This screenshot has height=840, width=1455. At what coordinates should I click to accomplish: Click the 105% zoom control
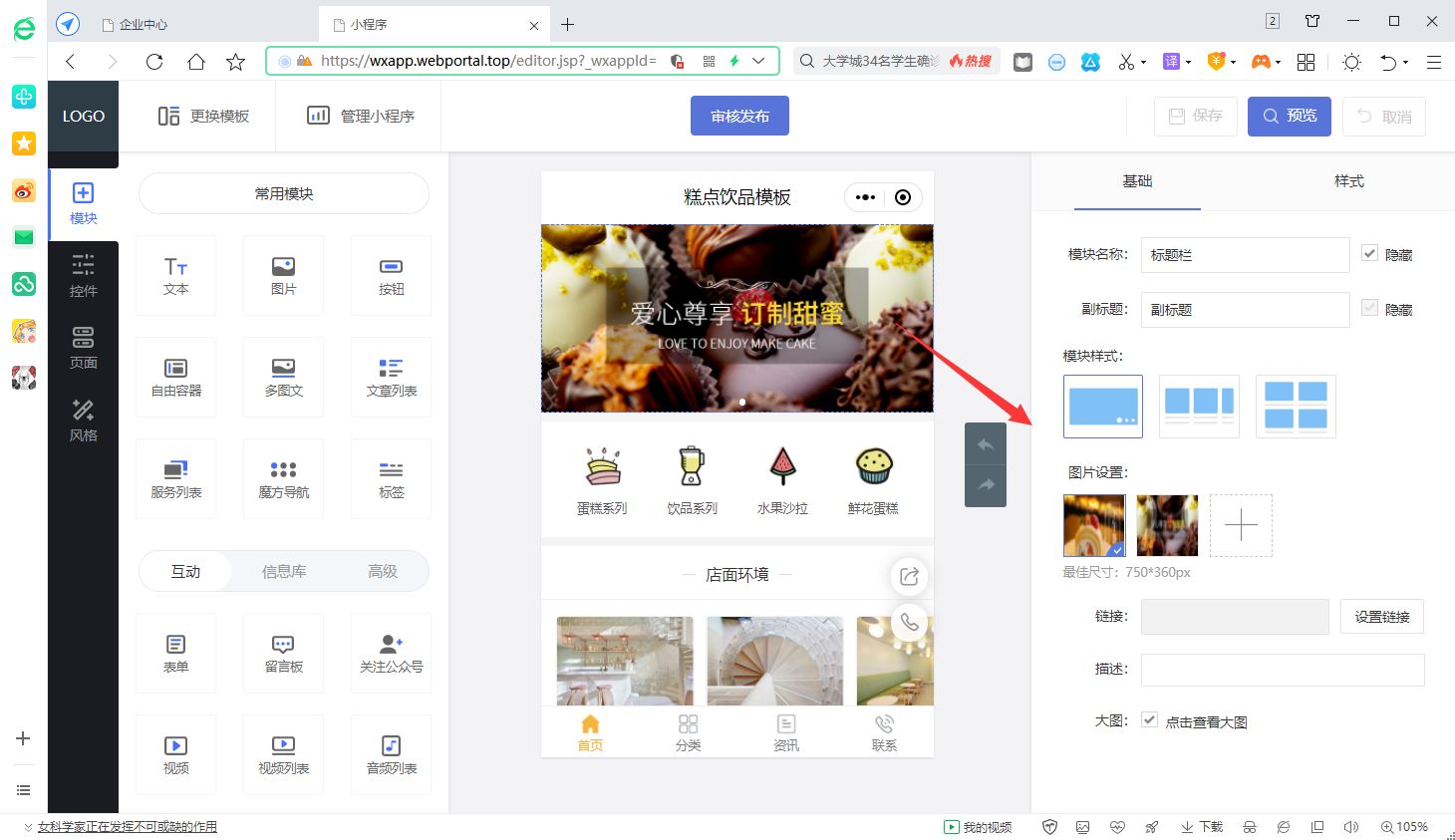point(1405,826)
